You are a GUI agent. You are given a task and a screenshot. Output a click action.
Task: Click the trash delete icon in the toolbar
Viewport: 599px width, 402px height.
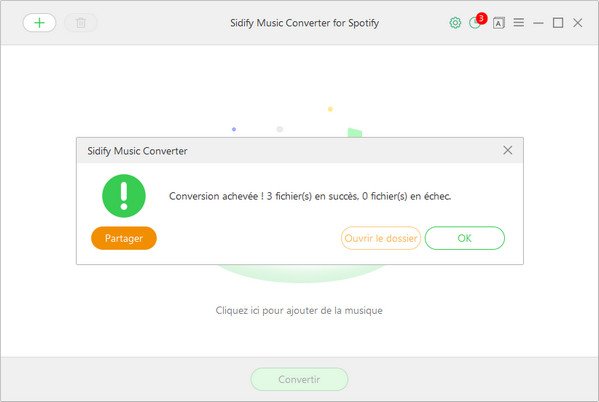pos(81,23)
